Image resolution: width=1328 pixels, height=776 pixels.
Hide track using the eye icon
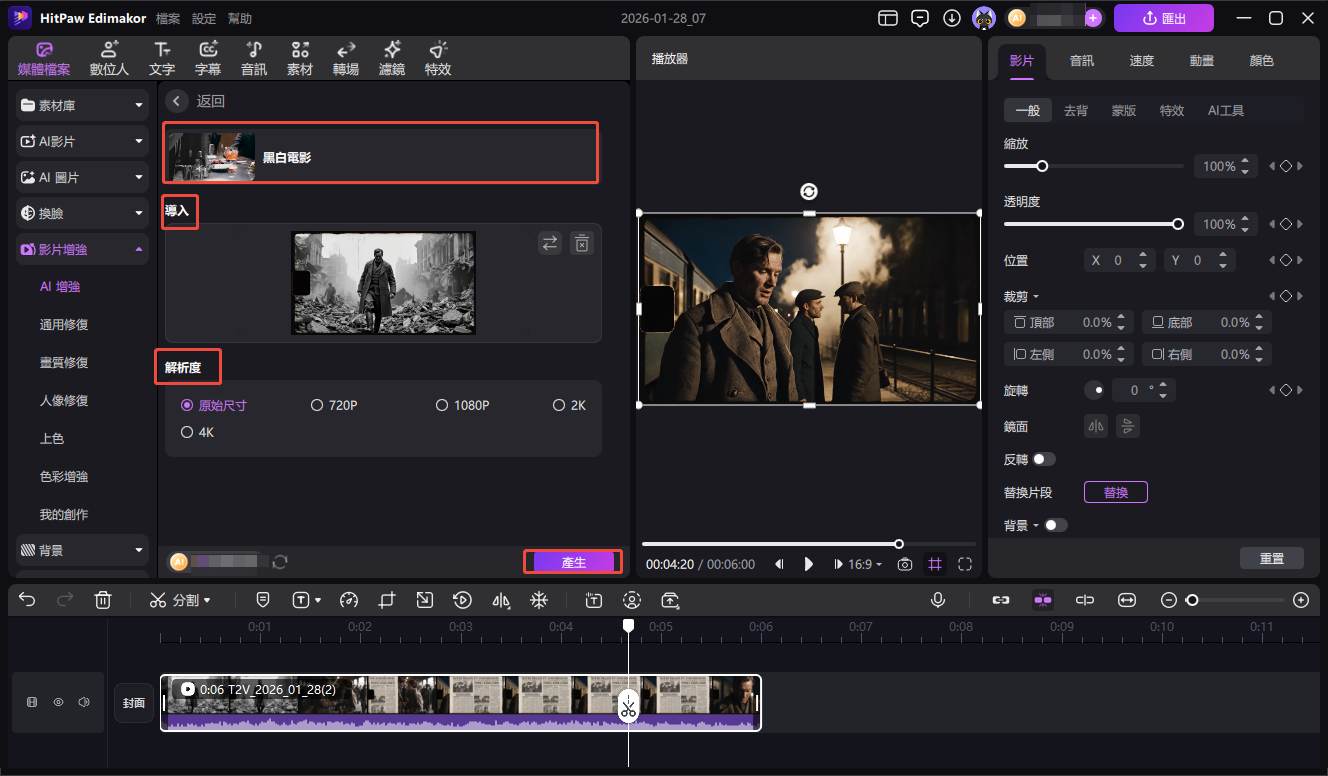point(58,703)
